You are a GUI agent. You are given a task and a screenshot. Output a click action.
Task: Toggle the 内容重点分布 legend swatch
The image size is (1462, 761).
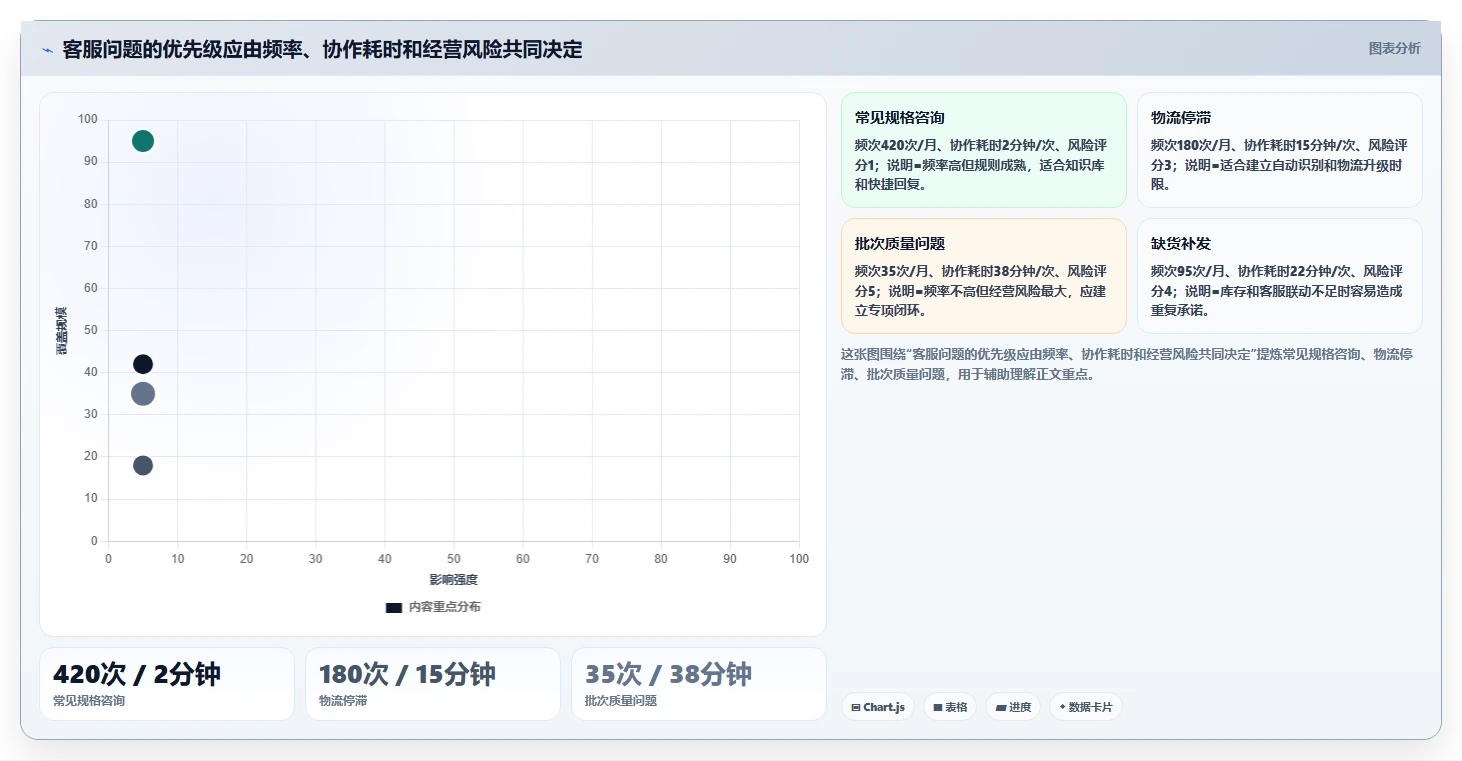(x=394, y=607)
